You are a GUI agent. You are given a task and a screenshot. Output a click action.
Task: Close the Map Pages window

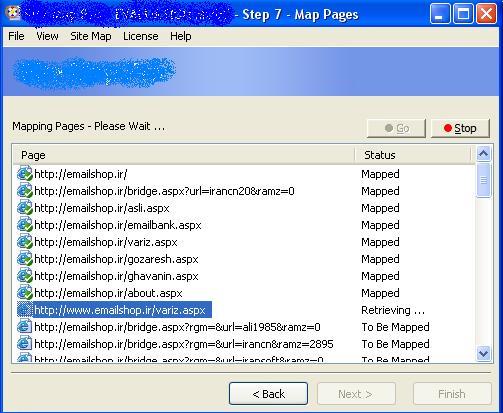(x=486, y=14)
